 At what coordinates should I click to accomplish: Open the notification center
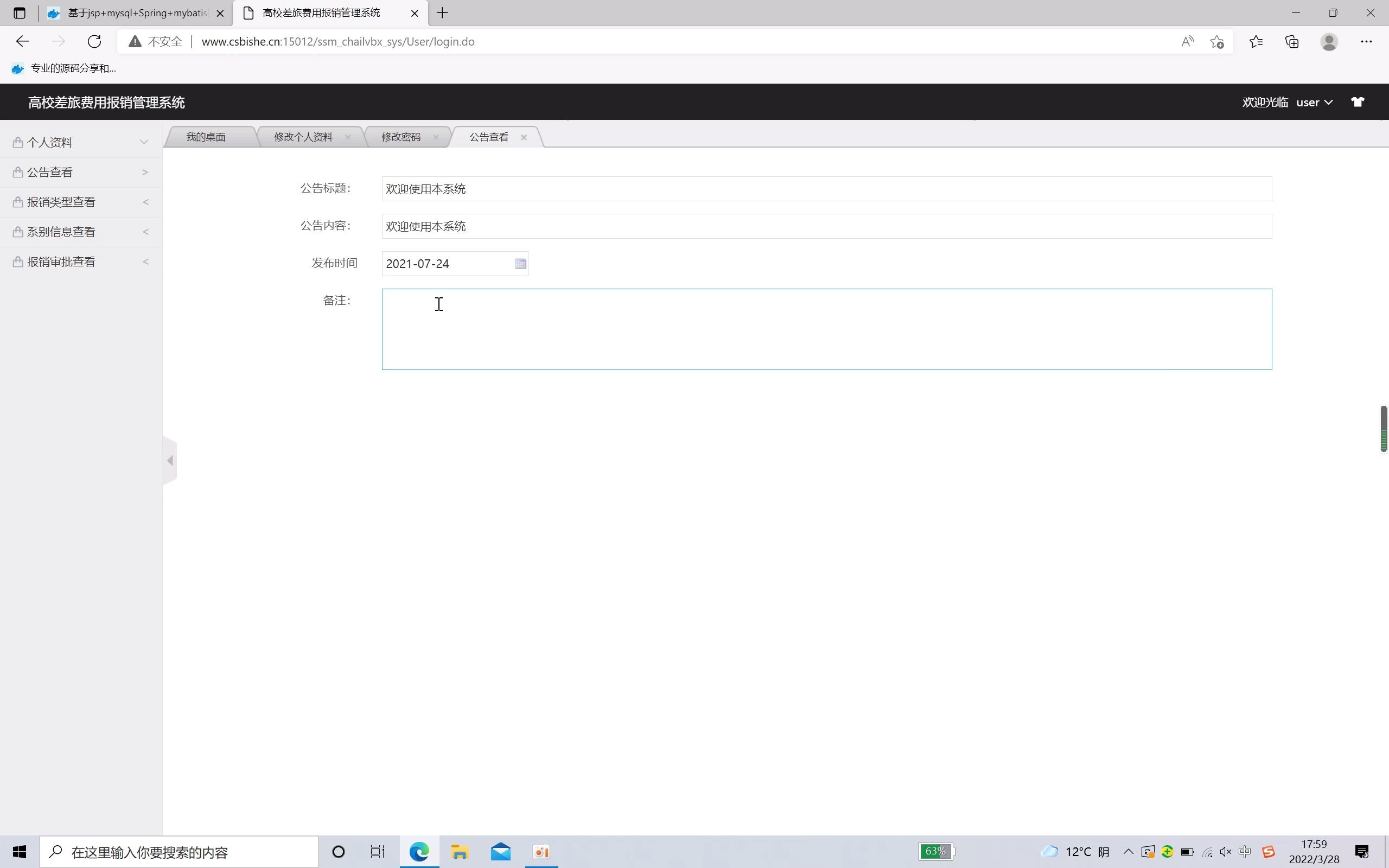(1361, 851)
